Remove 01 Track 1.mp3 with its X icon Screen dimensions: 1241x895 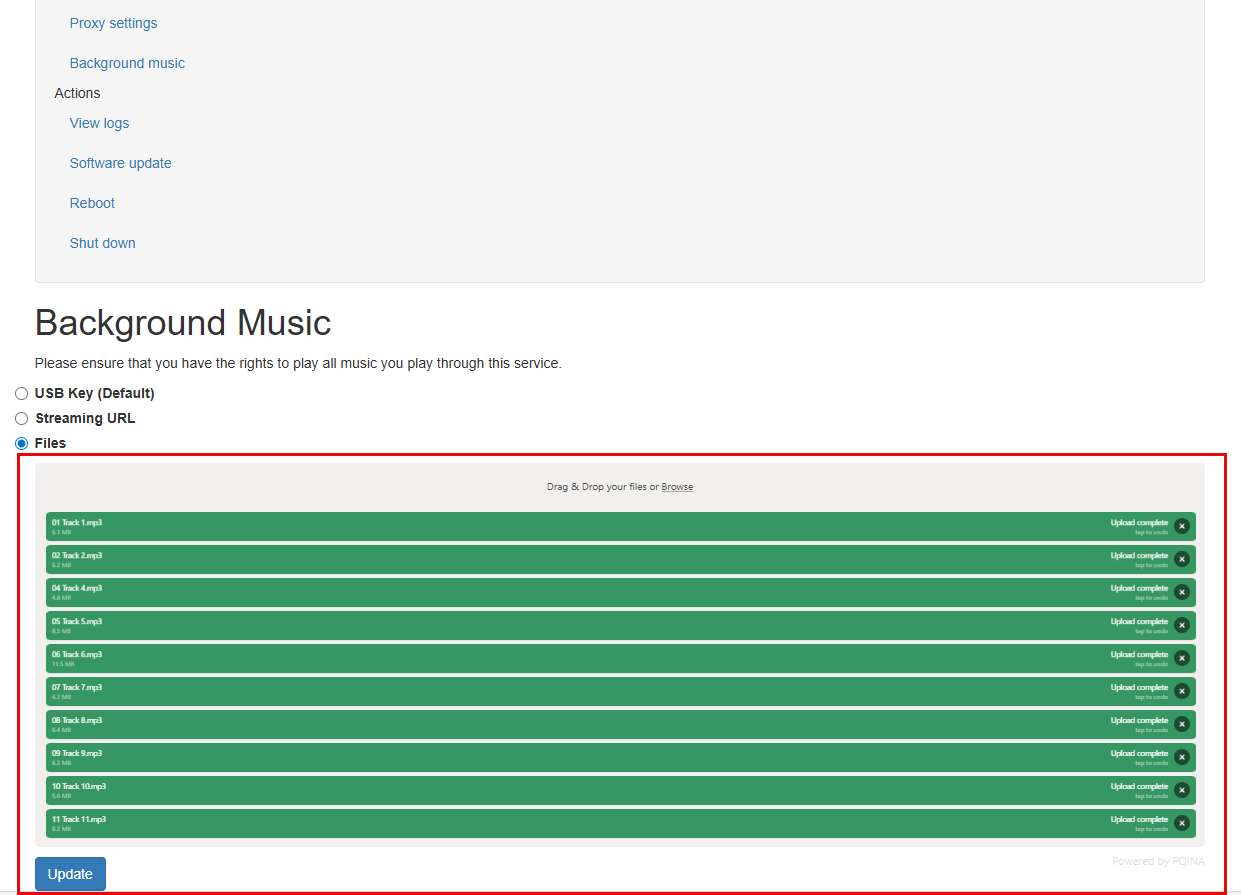(1181, 526)
